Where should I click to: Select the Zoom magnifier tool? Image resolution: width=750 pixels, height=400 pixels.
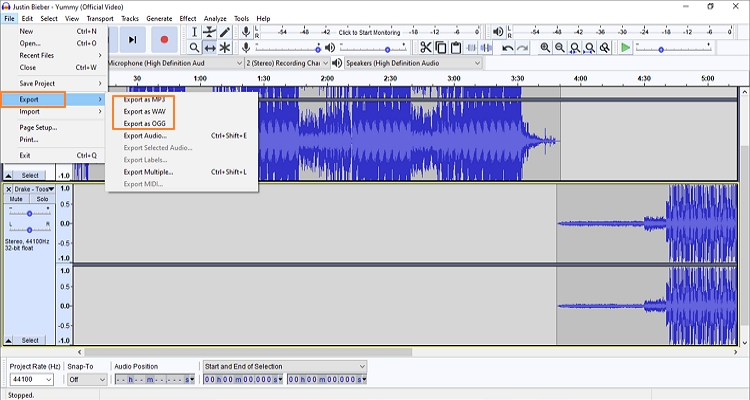(x=194, y=48)
